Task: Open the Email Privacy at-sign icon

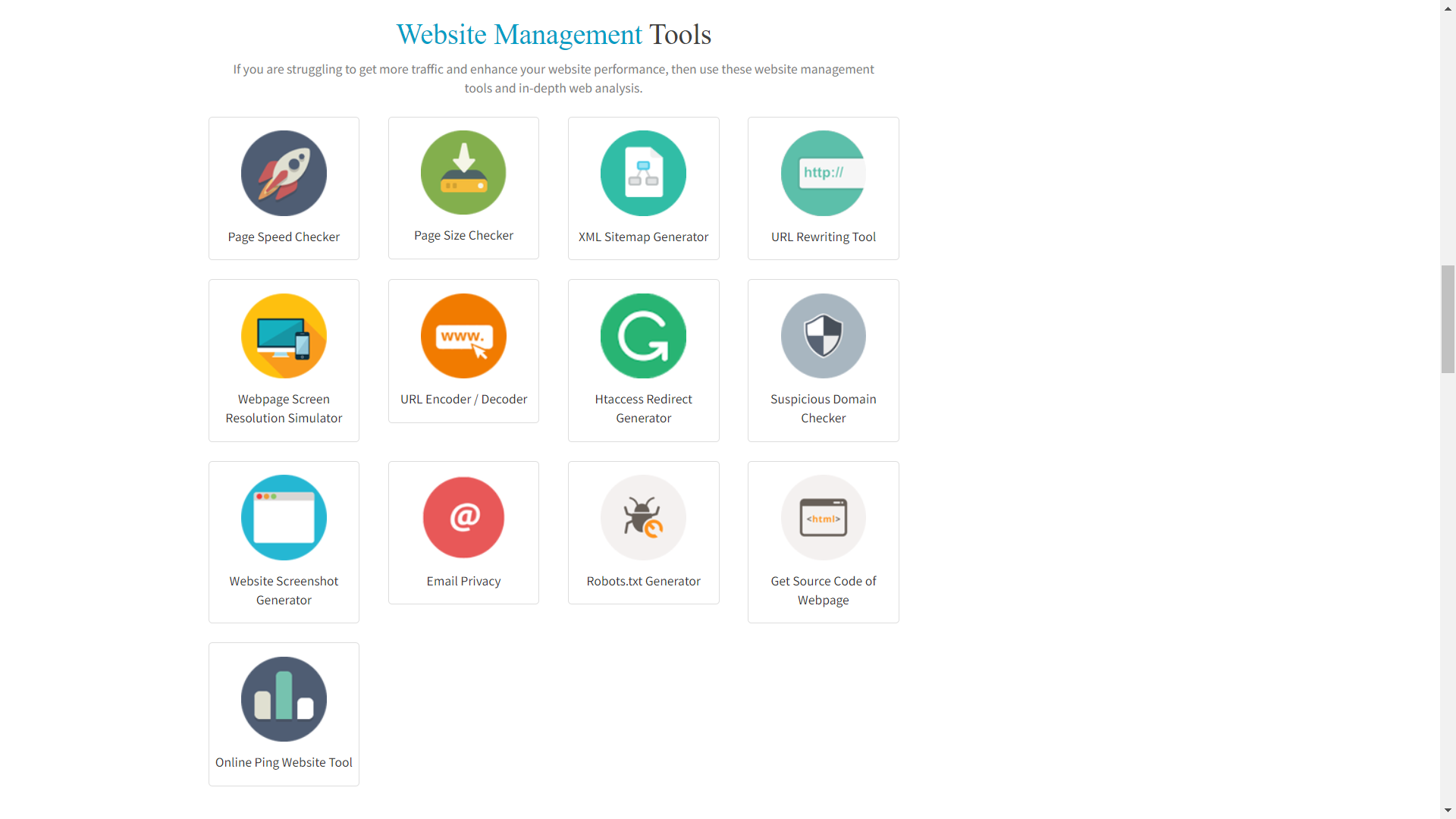Action: (x=463, y=518)
